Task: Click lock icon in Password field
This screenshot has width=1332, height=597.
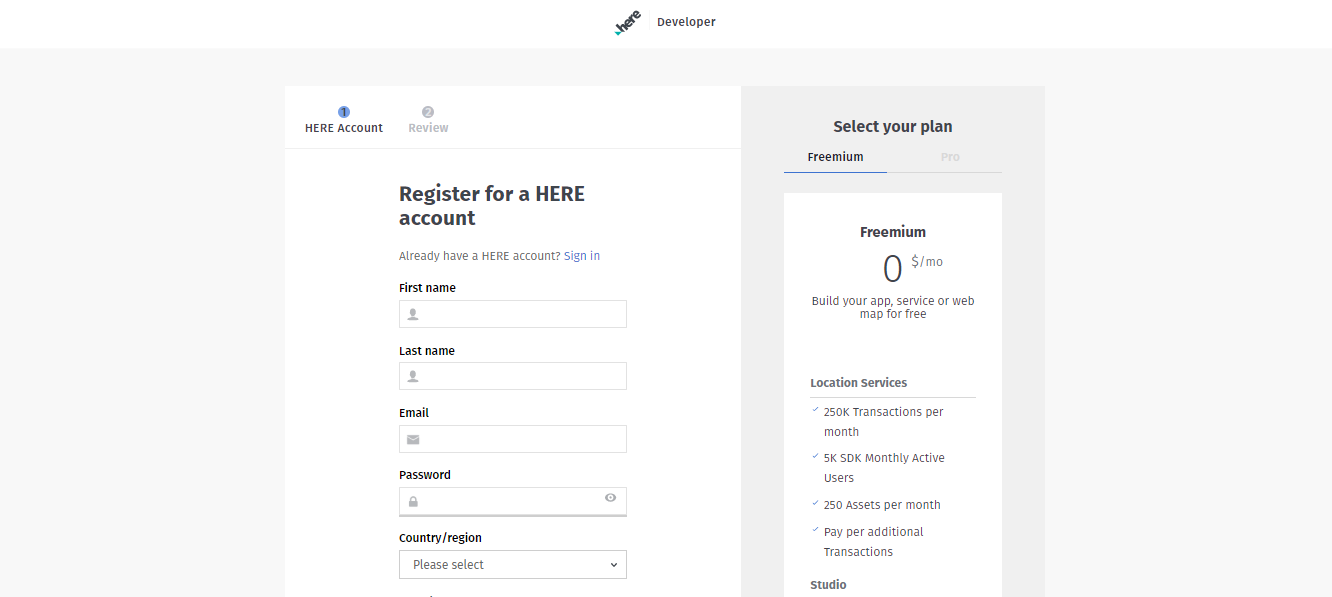Action: pyautogui.click(x=413, y=502)
